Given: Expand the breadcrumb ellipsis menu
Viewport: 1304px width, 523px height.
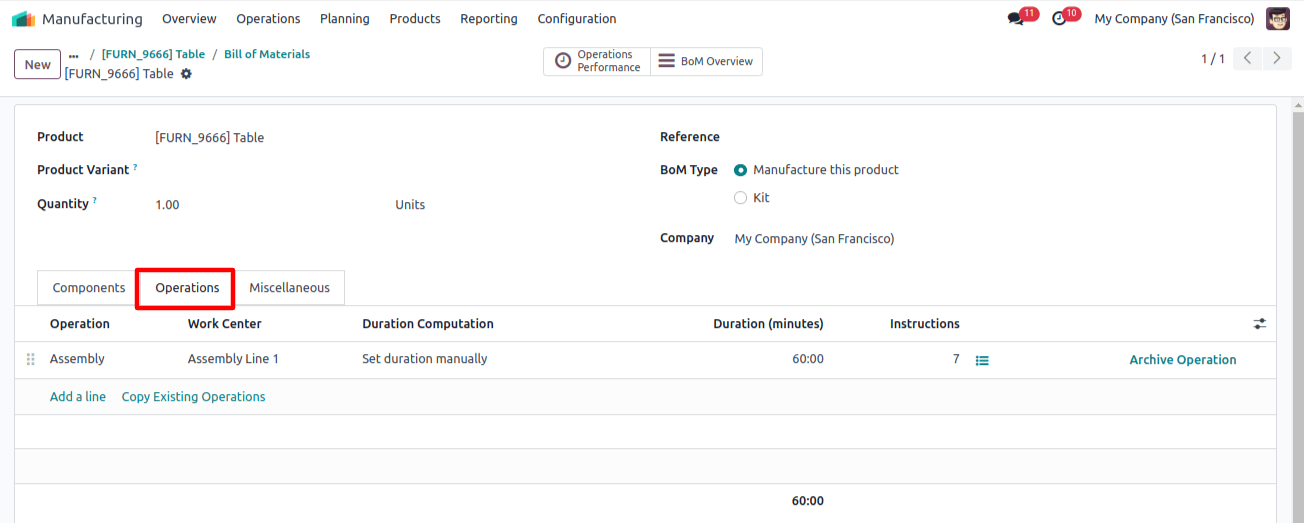Looking at the screenshot, I should click(x=73, y=55).
